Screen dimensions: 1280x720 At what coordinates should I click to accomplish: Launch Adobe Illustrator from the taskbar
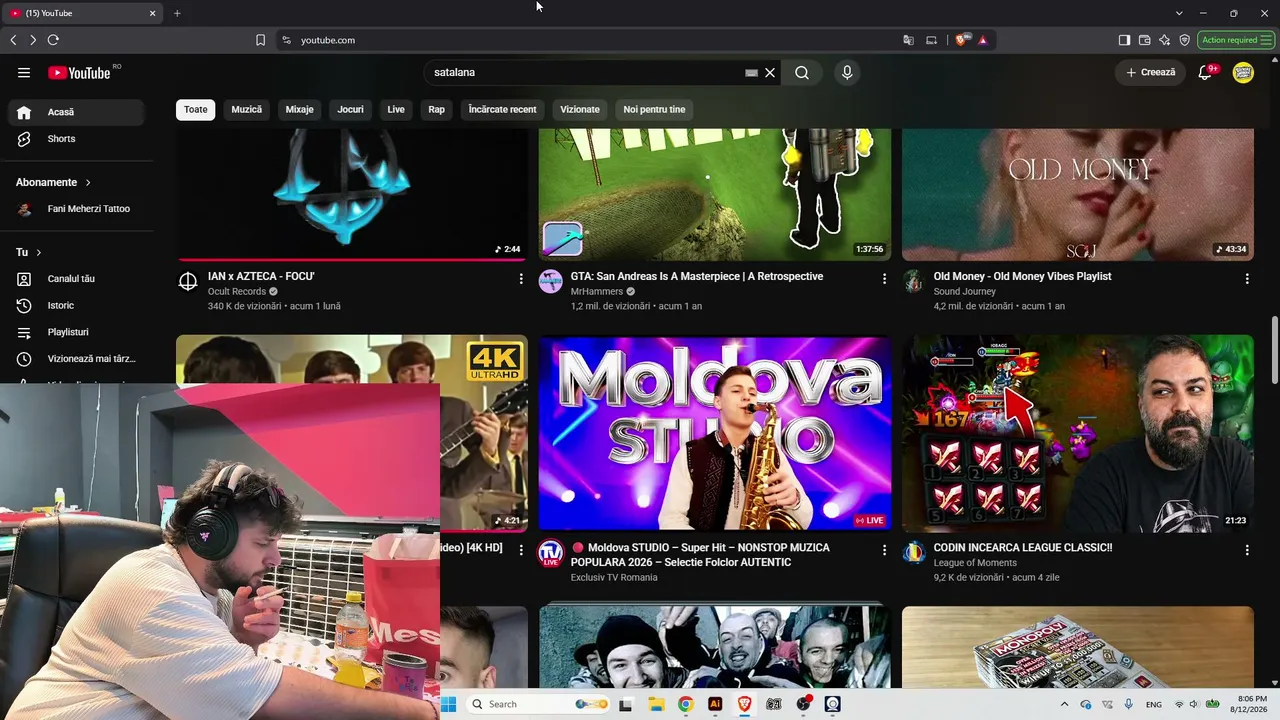(715, 704)
